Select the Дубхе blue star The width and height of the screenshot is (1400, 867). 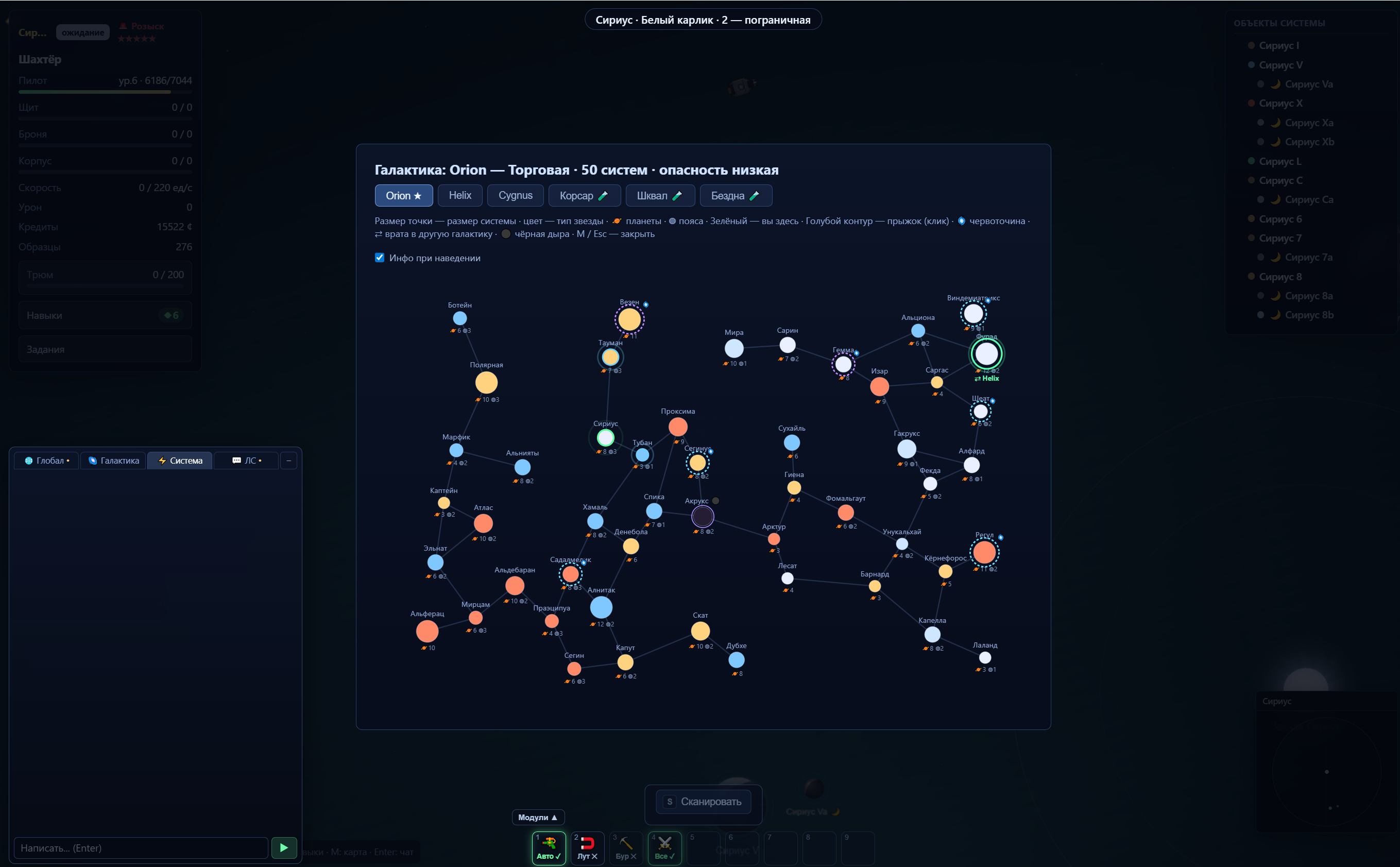[736, 660]
